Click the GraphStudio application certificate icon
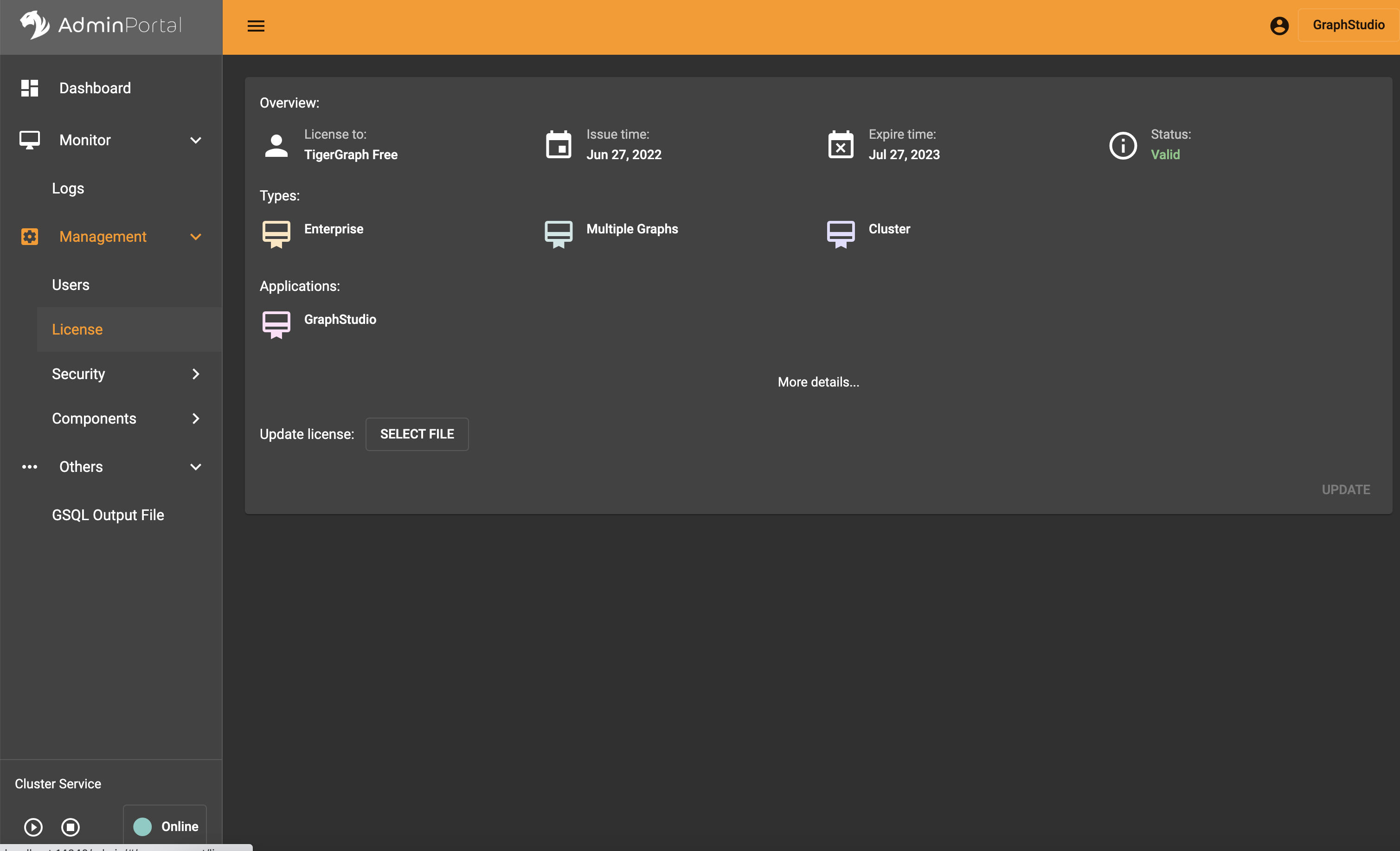Screen dimensions: 1400x851 click(x=276, y=324)
